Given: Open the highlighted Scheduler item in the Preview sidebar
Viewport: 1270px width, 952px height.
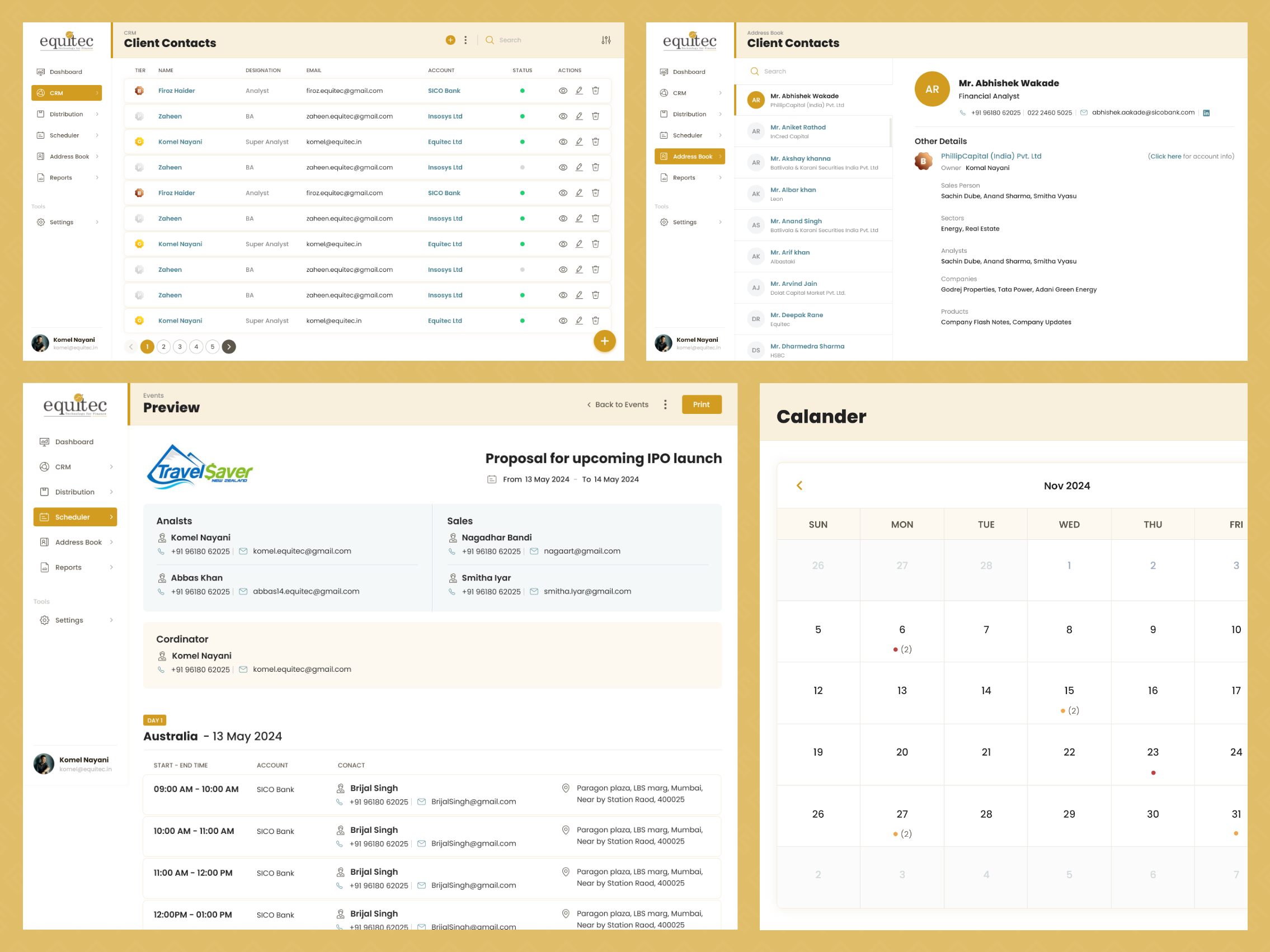Looking at the screenshot, I should point(75,517).
